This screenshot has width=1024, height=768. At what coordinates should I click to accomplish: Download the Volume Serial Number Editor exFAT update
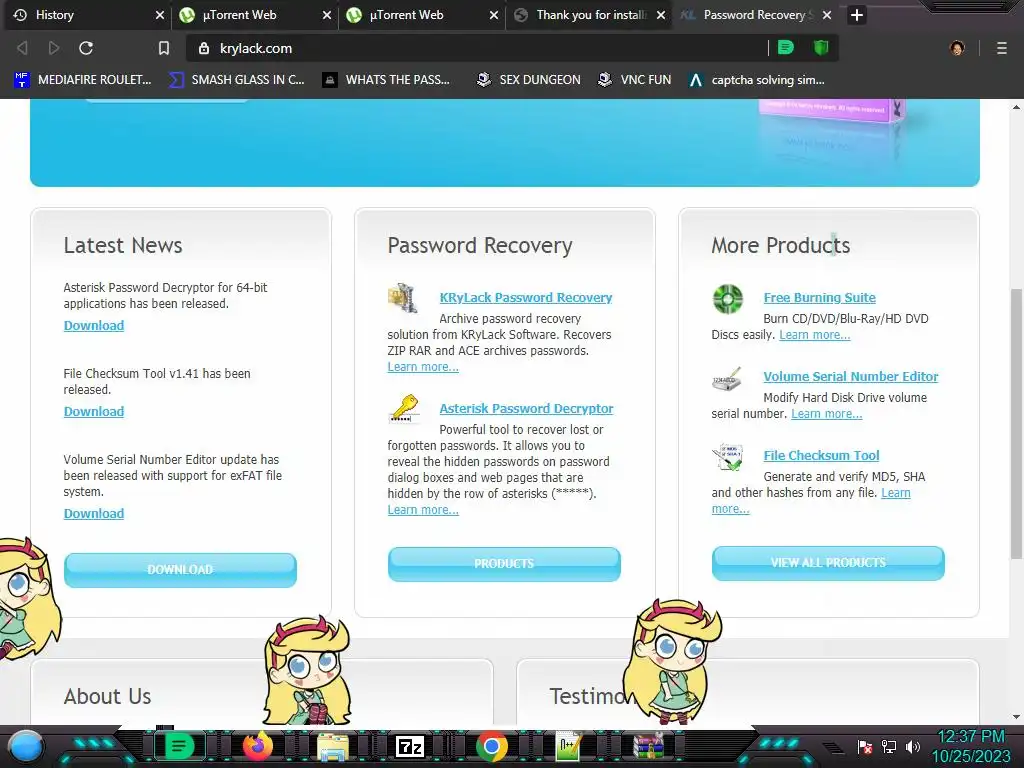click(x=94, y=513)
